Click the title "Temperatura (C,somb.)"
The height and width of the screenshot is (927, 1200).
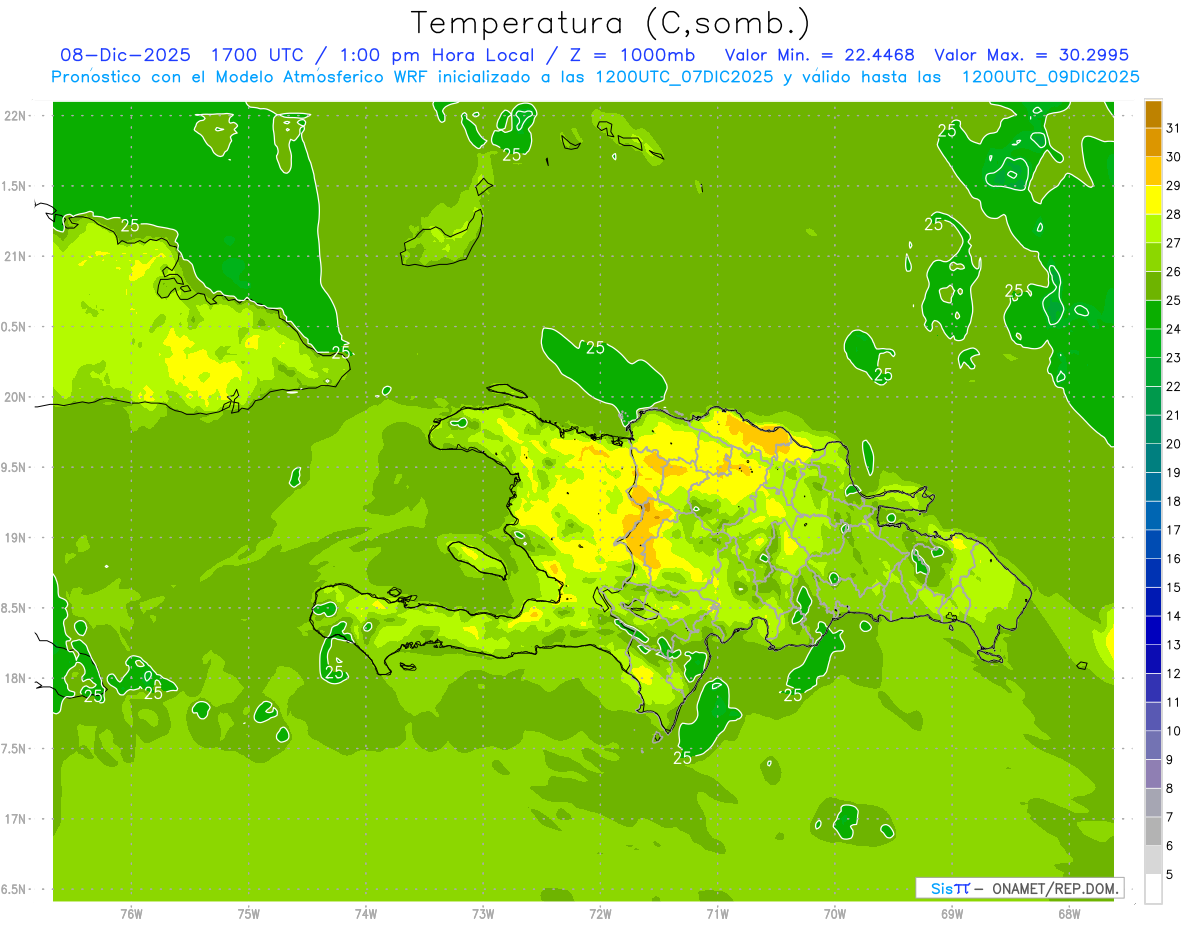(611, 22)
